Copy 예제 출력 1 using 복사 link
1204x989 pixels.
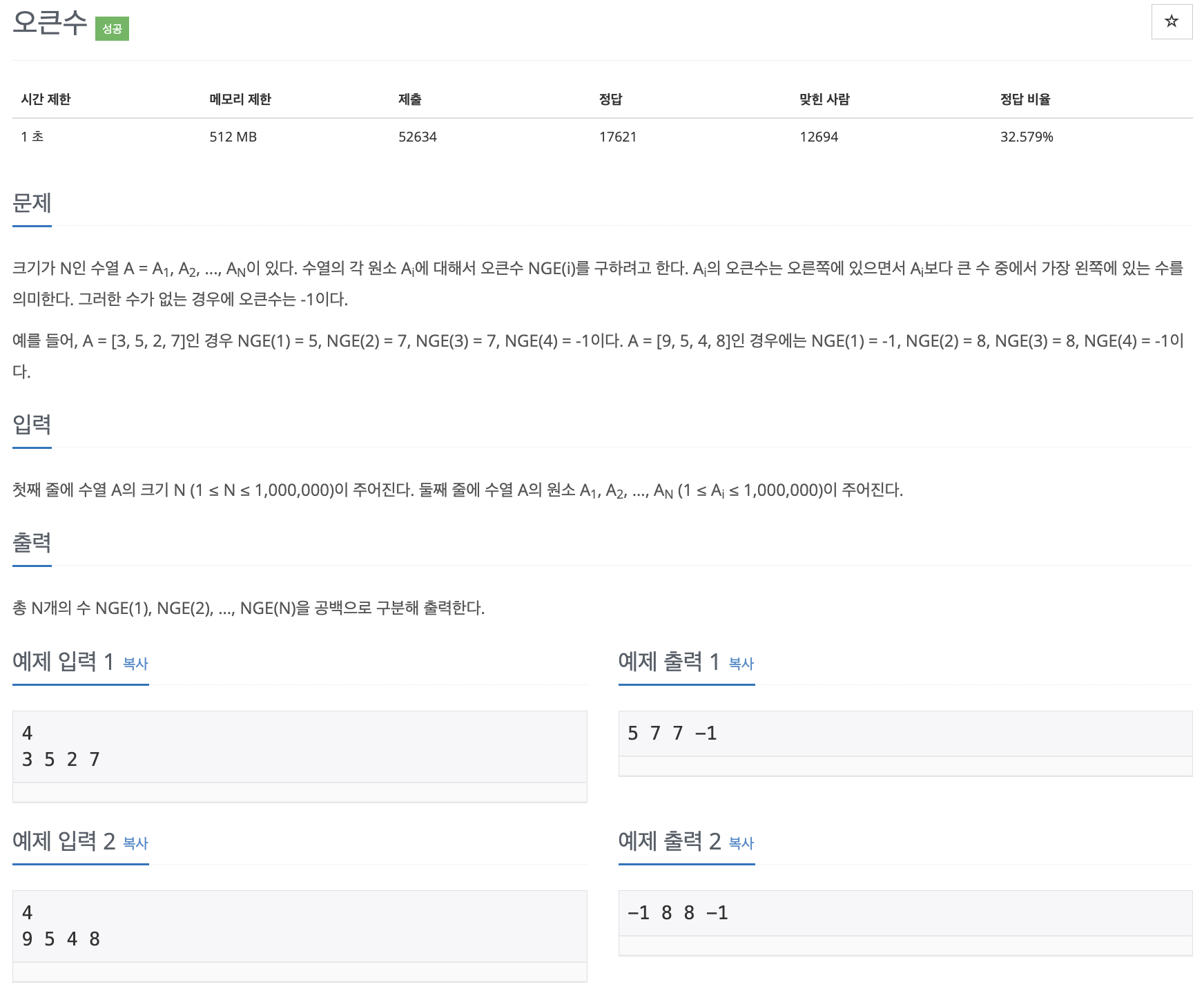[x=741, y=664]
